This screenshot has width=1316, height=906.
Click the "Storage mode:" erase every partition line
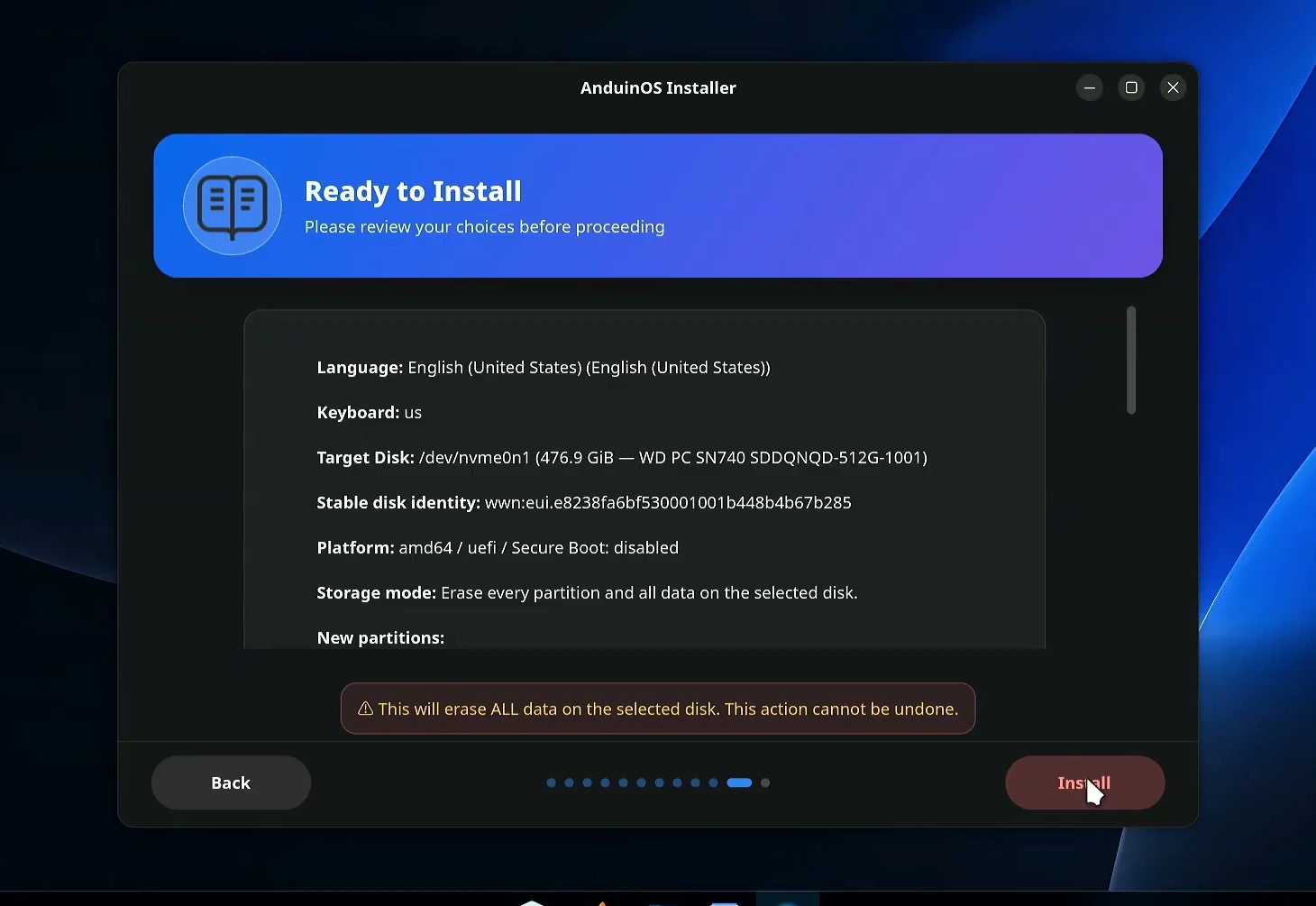click(588, 593)
